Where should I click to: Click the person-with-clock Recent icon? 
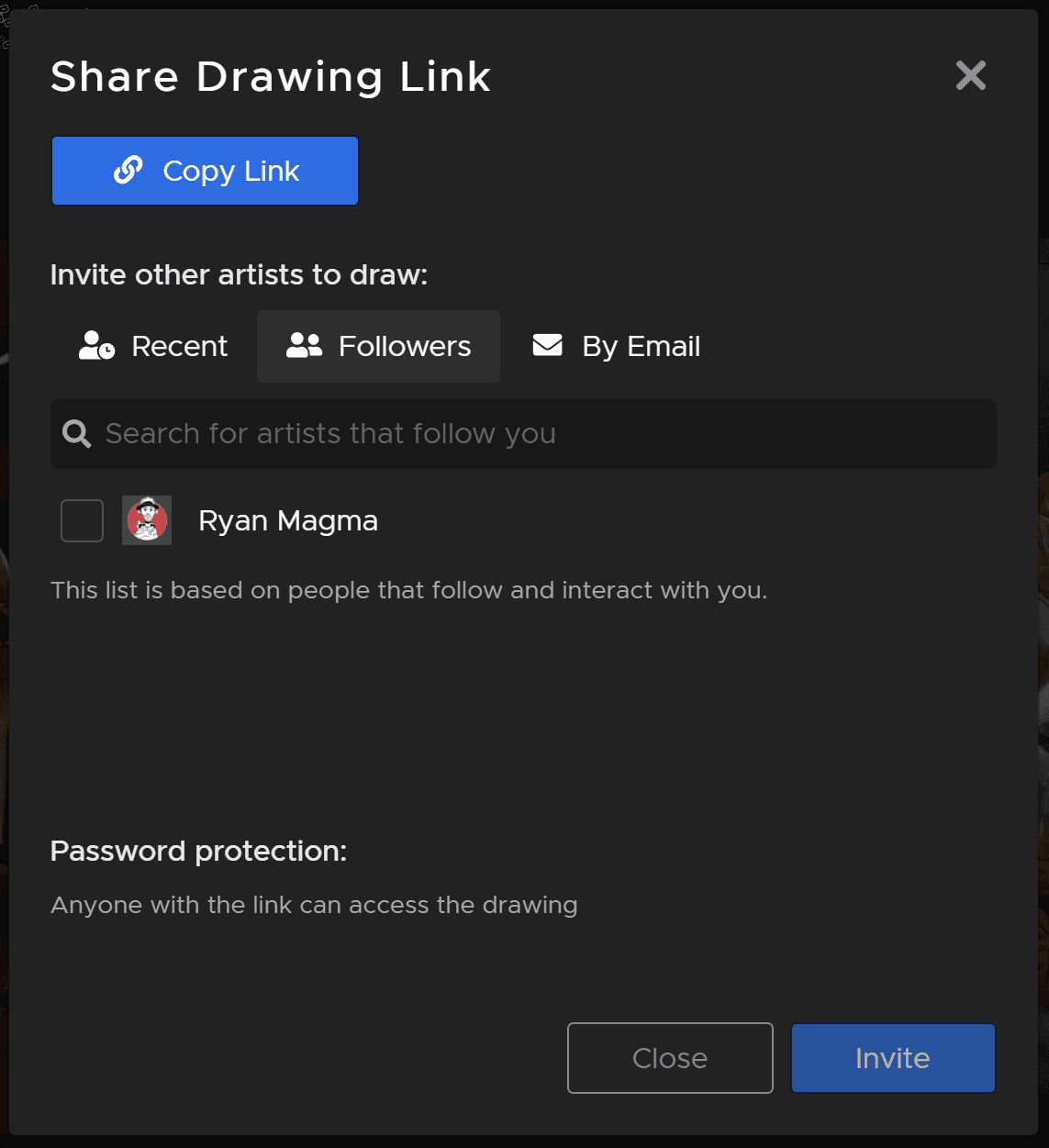pos(96,346)
